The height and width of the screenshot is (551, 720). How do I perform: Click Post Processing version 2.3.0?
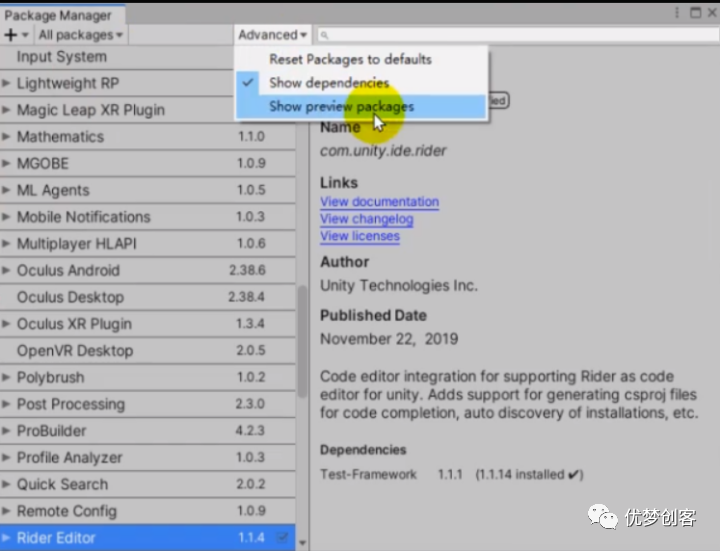pyautogui.click(x=250, y=404)
